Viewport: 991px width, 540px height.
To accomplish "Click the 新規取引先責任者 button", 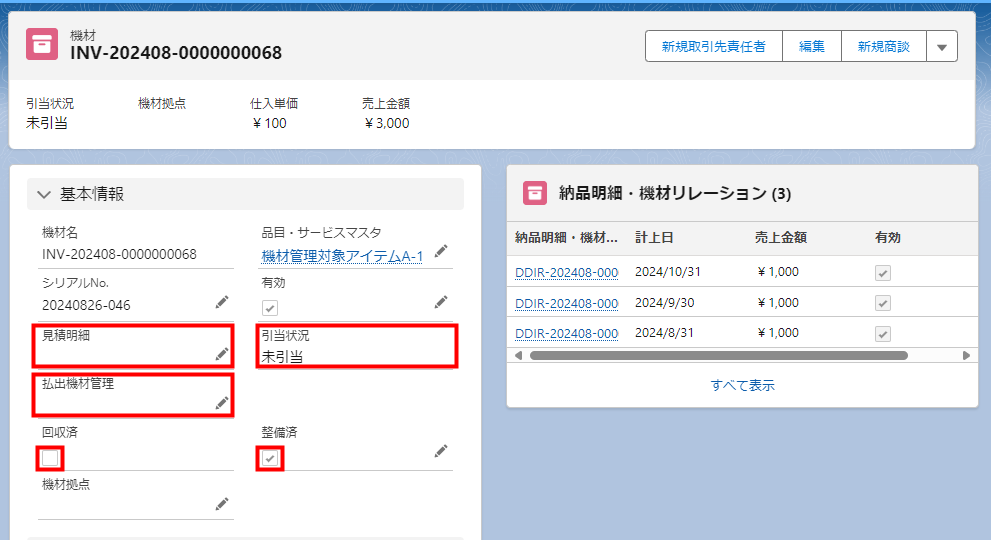I will [x=713, y=46].
